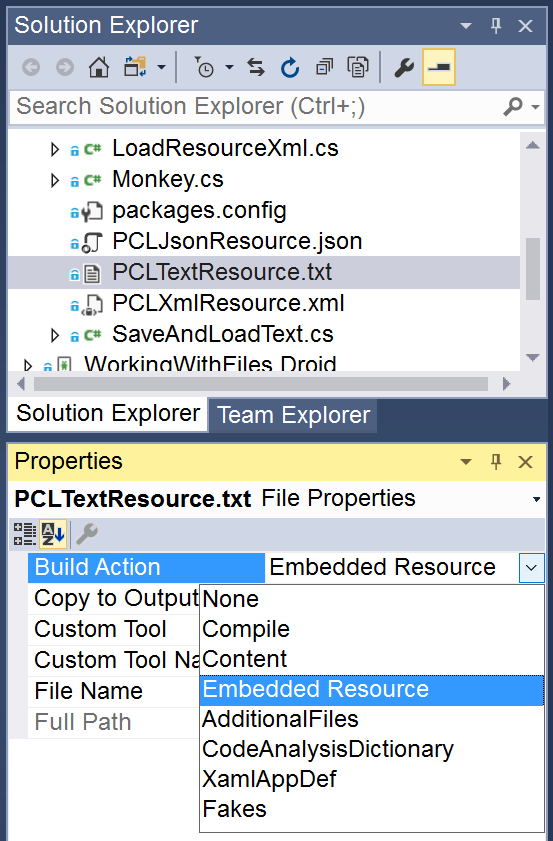Refresh the Solution Explorer tree

pos(290,68)
